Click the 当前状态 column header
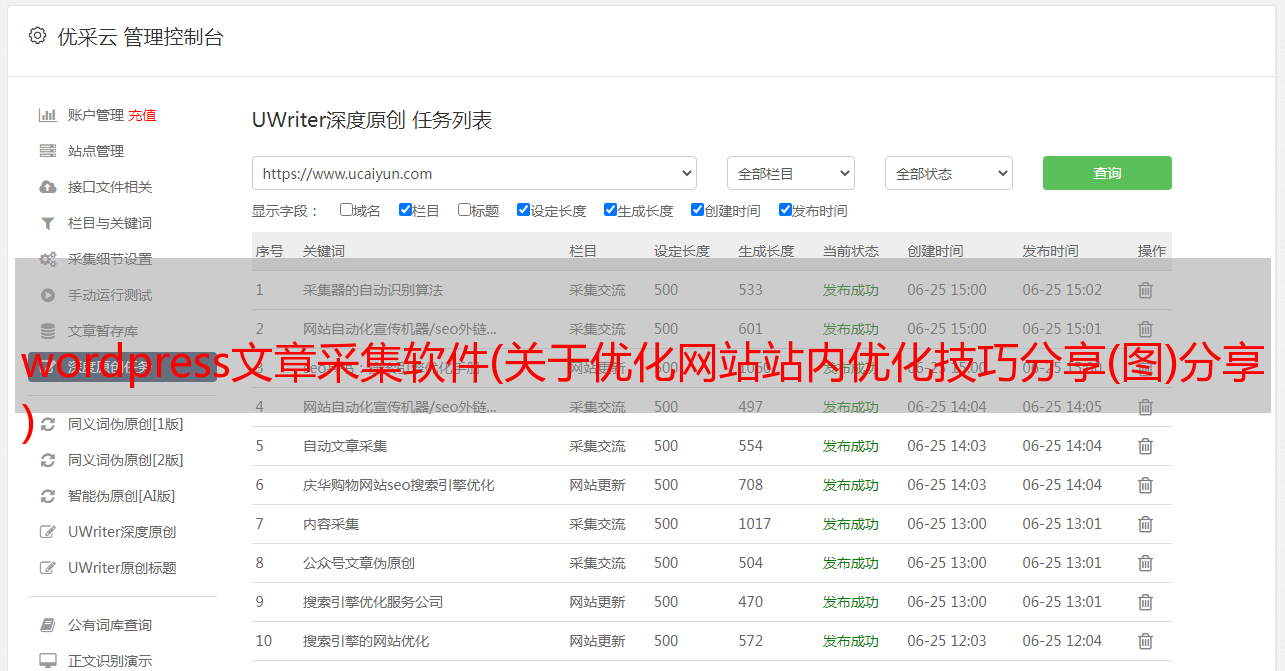 (x=851, y=251)
